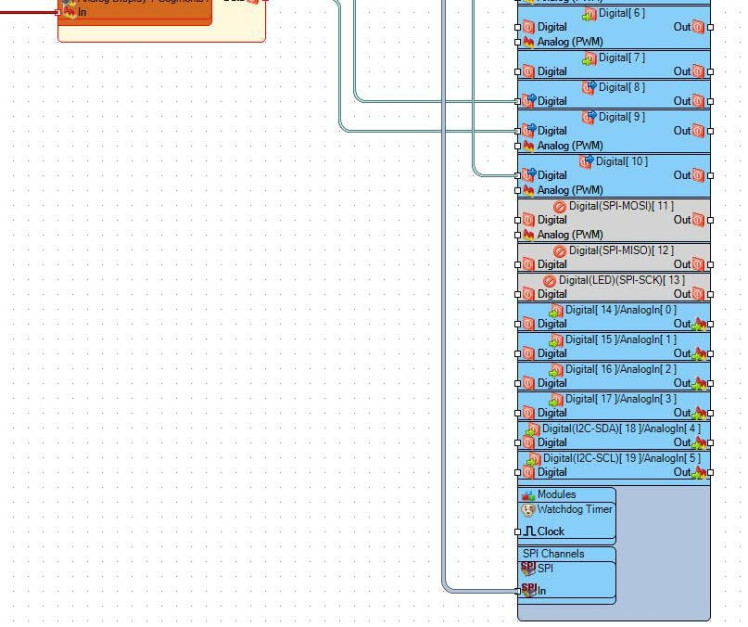Screen dimensions: 748x627
Task: Click the Clock pulse icon
Action: click(x=529, y=531)
